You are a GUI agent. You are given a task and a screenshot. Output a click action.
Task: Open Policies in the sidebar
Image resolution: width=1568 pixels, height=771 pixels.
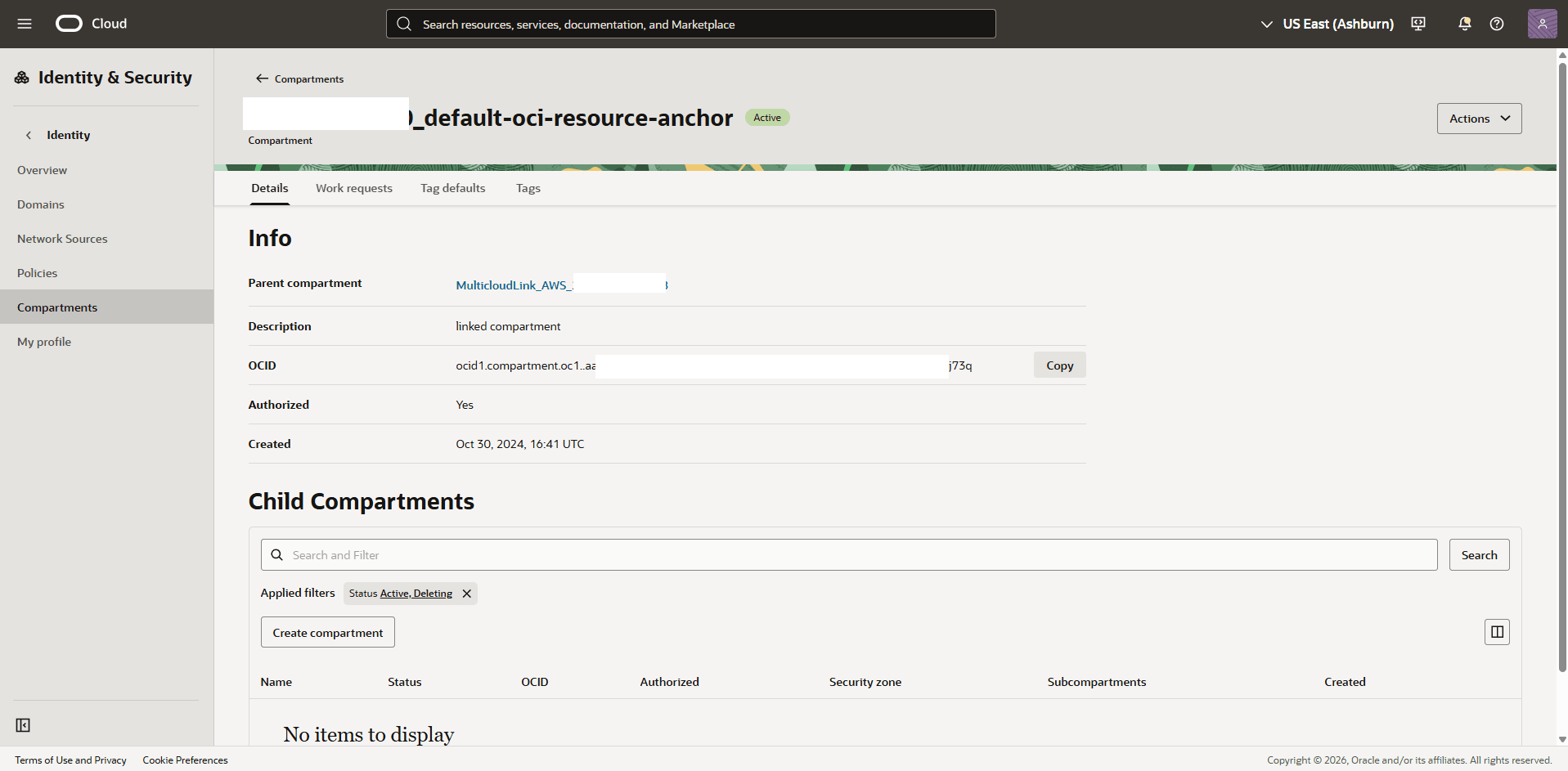click(106, 273)
